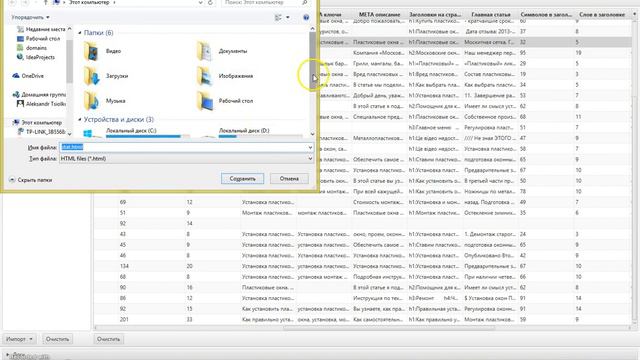Select the cell 'Ножницы по метал...'
The image size is (640, 360).
491,191
